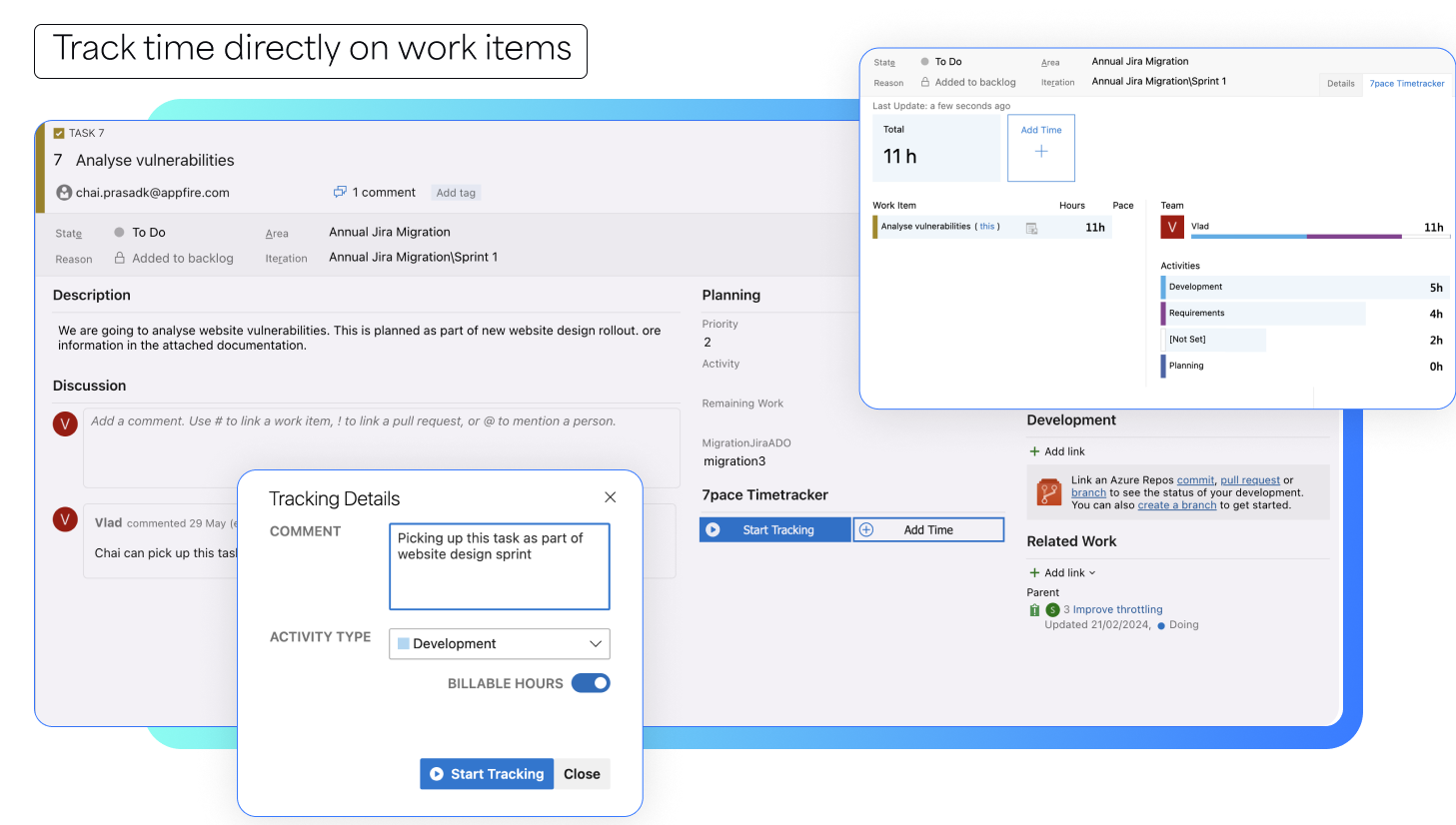Click the note icon beside Analyse vulnerabilities hours

pyautogui.click(x=1030, y=228)
